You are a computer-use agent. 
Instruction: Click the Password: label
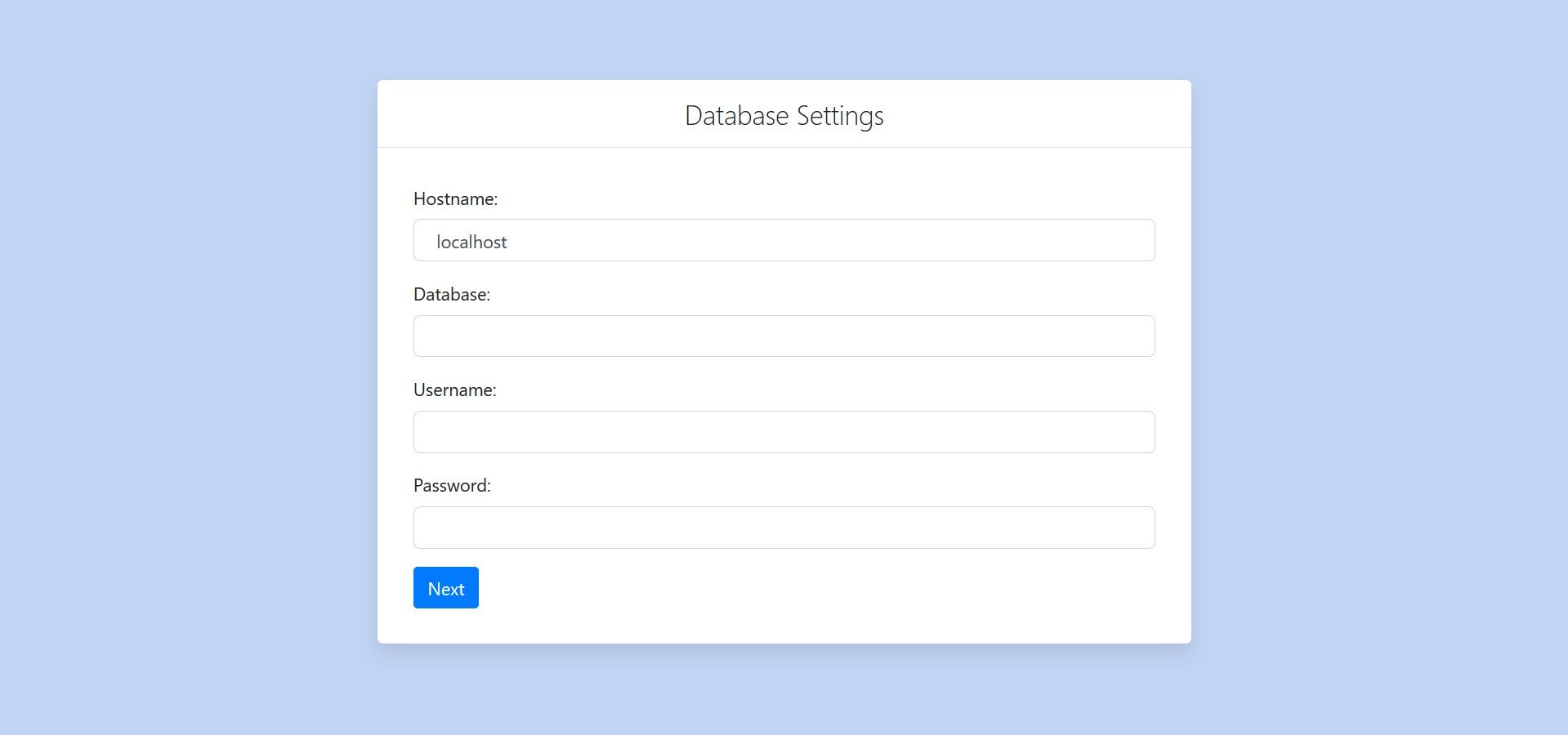click(452, 486)
